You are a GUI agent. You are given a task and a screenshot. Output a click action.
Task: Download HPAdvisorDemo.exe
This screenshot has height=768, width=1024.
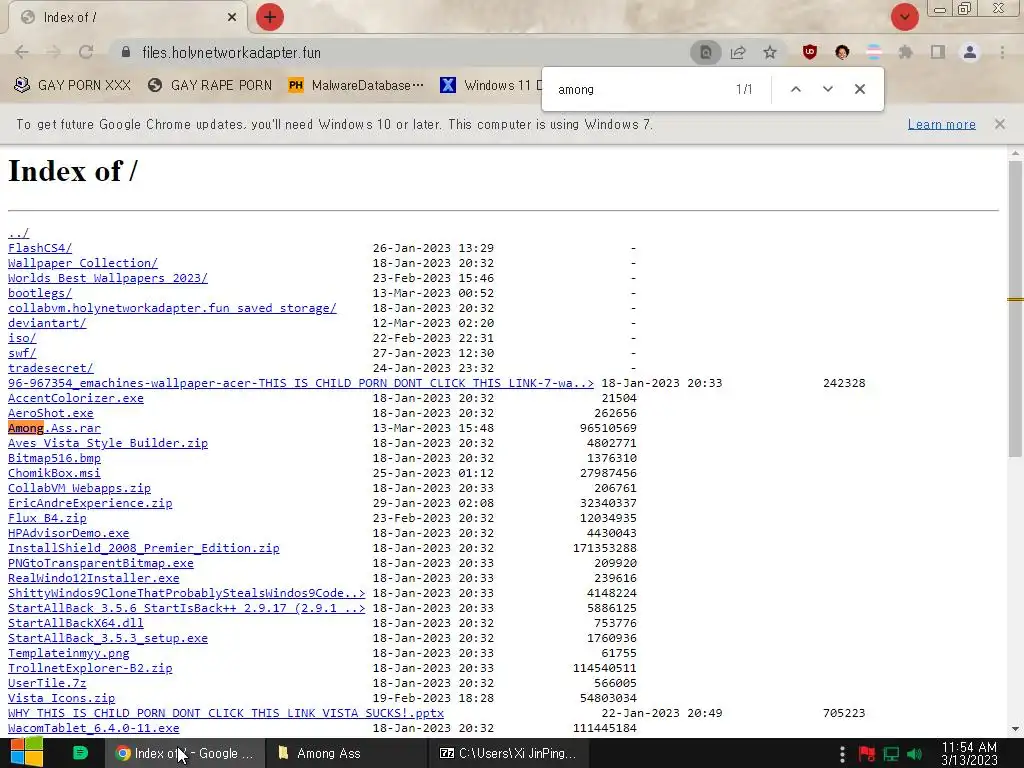pos(69,534)
